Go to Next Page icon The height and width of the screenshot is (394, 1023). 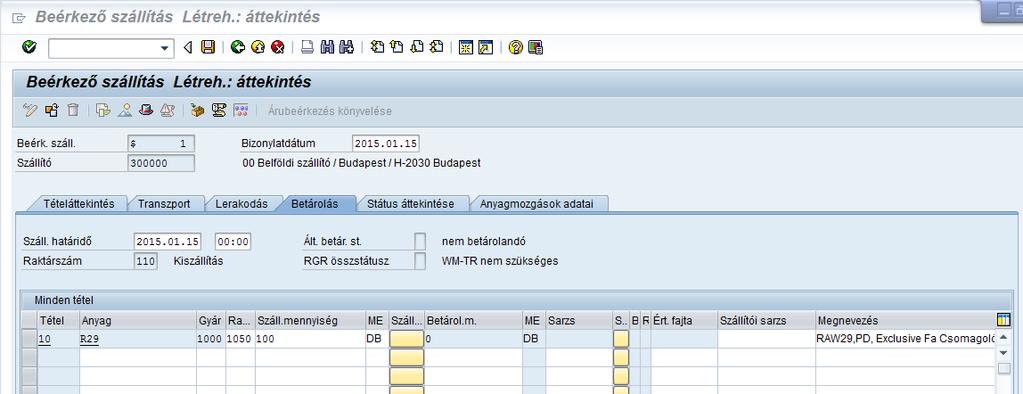416,47
